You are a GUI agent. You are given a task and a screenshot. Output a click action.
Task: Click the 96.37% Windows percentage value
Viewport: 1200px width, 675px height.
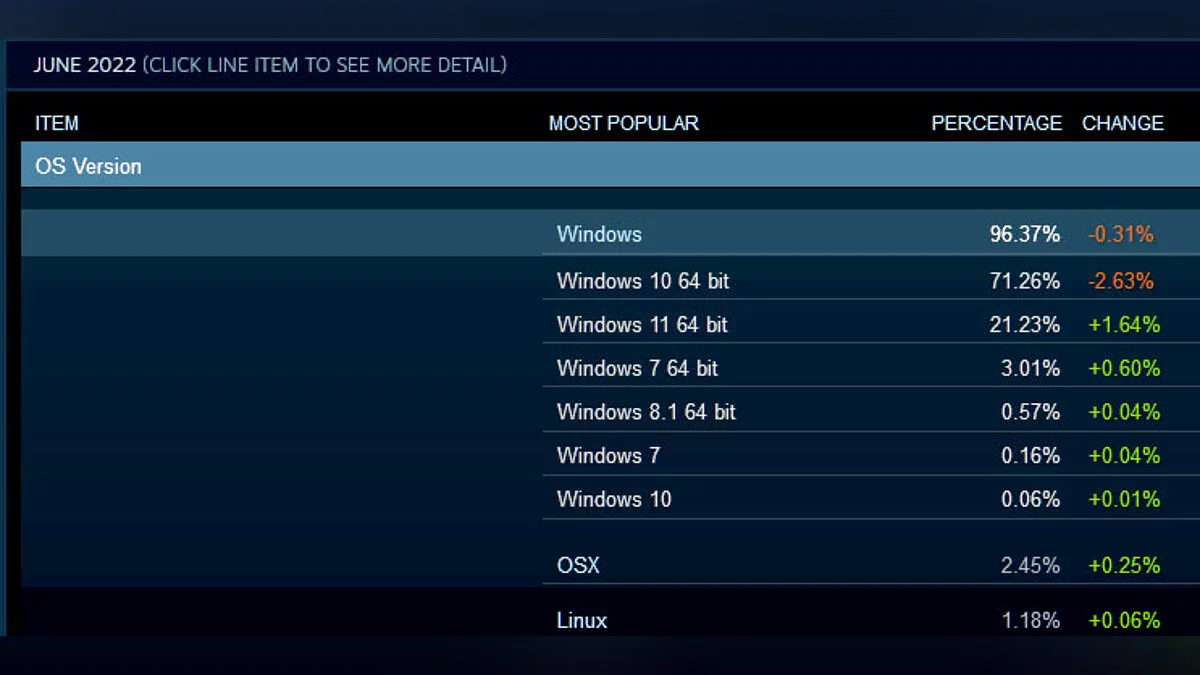click(x=1024, y=234)
